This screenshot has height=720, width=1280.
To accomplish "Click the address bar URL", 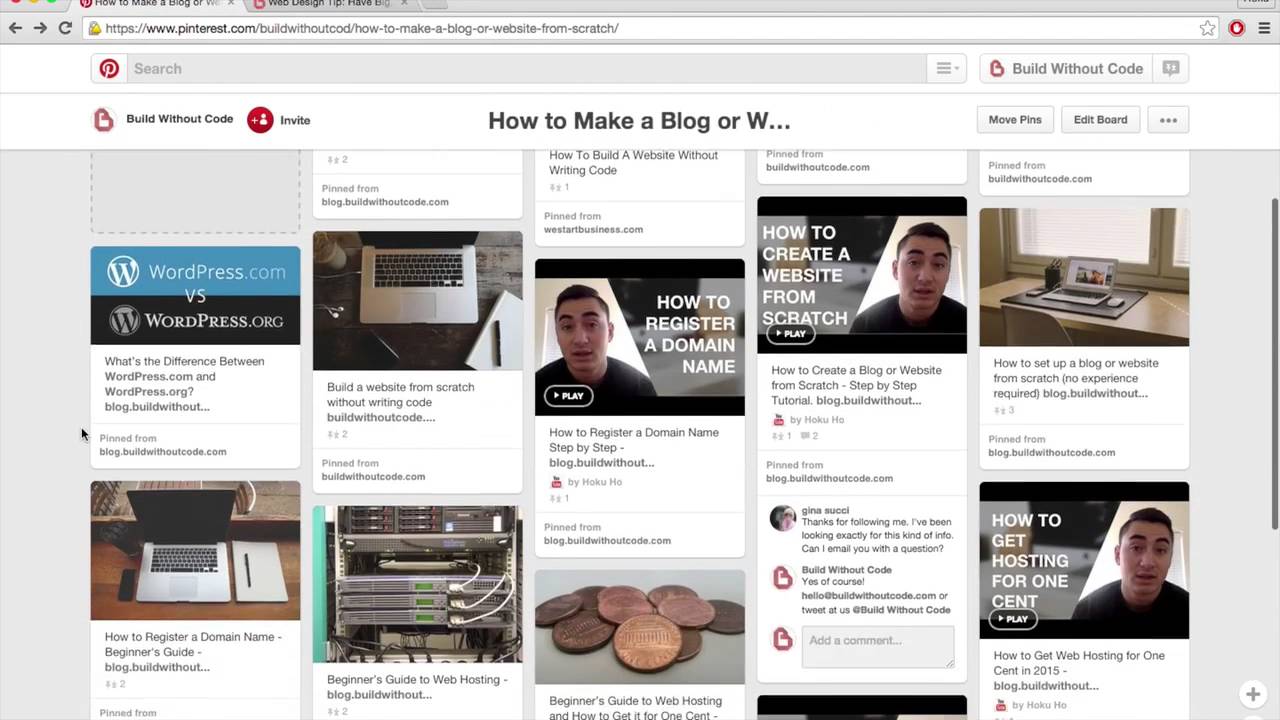I will coord(362,28).
